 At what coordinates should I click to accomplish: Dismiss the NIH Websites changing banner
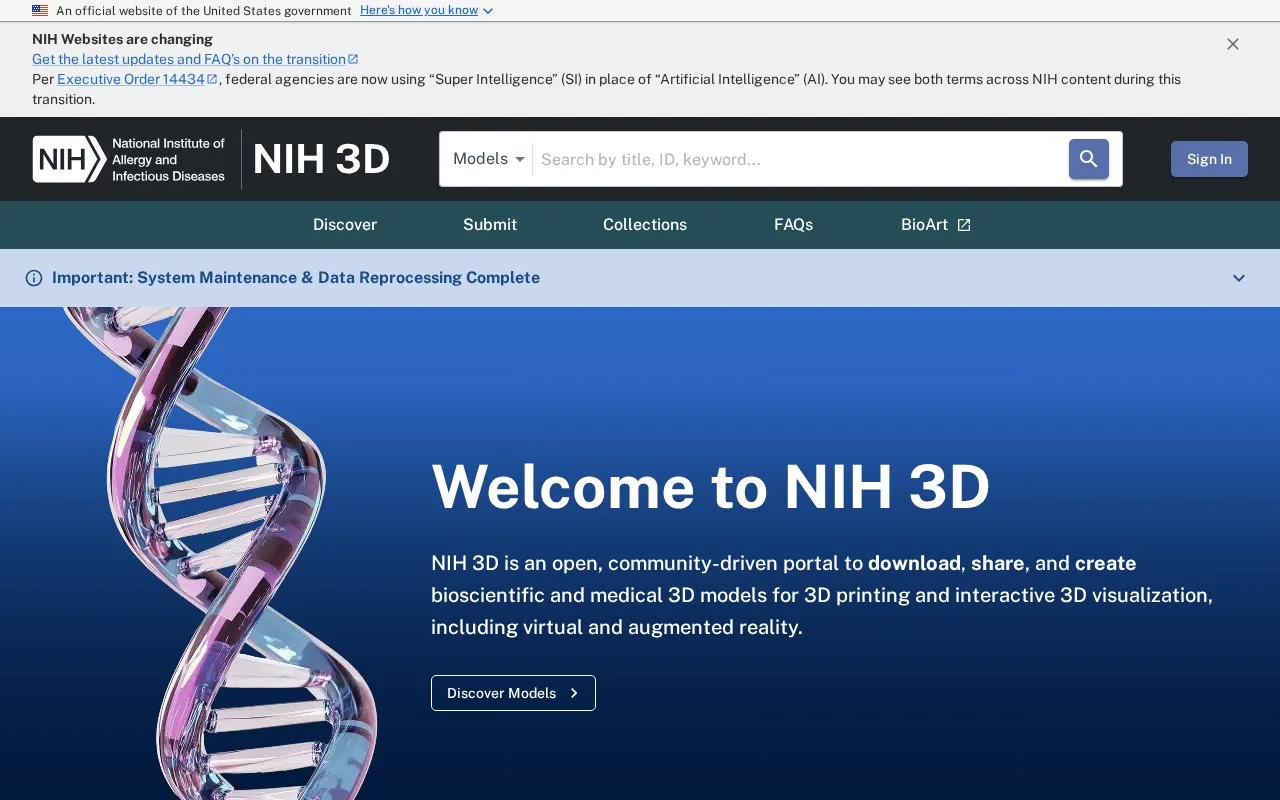tap(1233, 44)
